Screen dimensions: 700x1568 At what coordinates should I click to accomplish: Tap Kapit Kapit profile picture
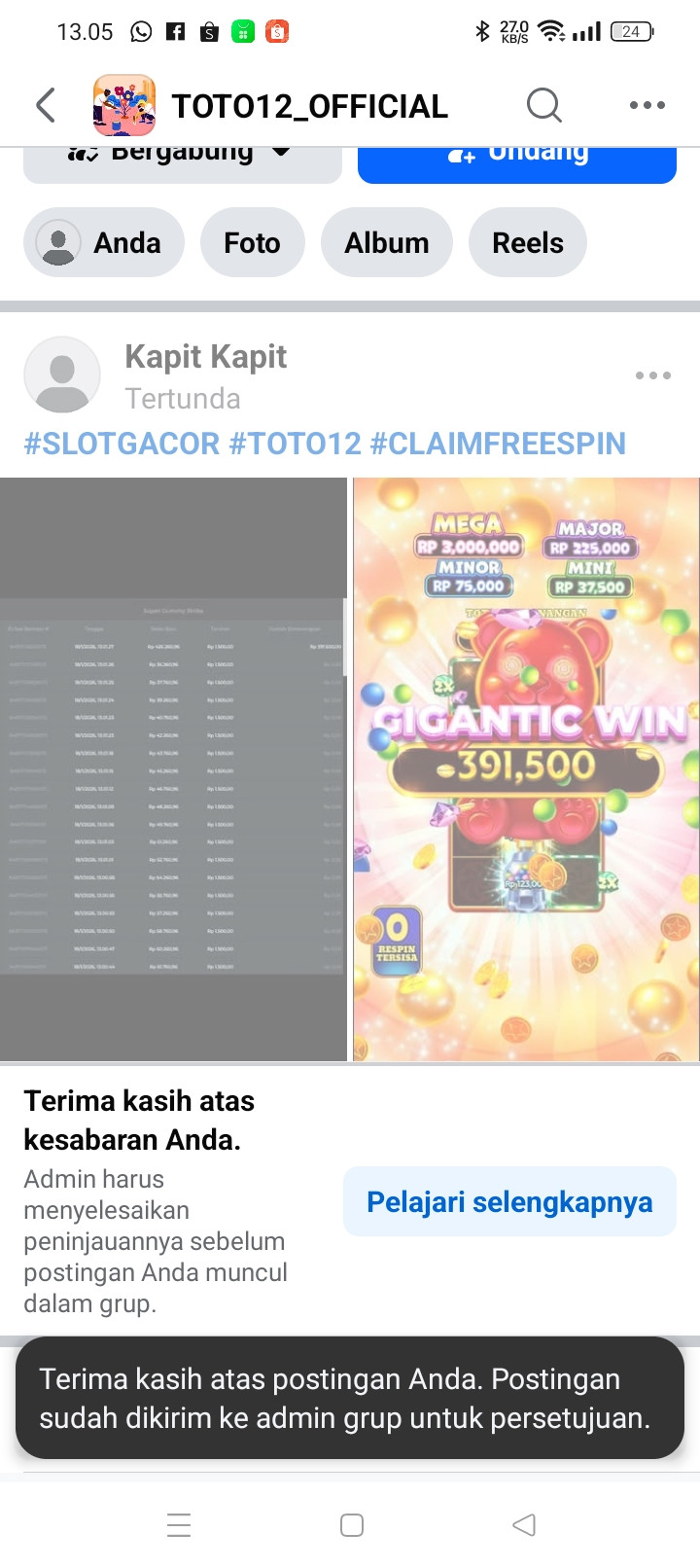[x=62, y=375]
